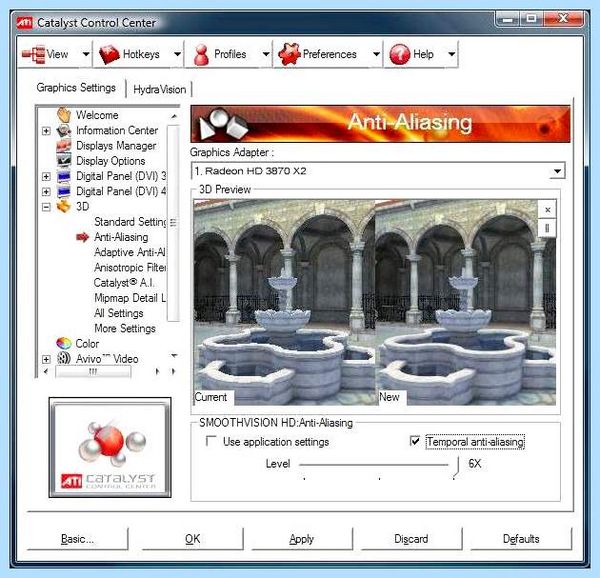Enable Use application settings checkbox
This screenshot has height=578, width=600.
click(x=211, y=441)
